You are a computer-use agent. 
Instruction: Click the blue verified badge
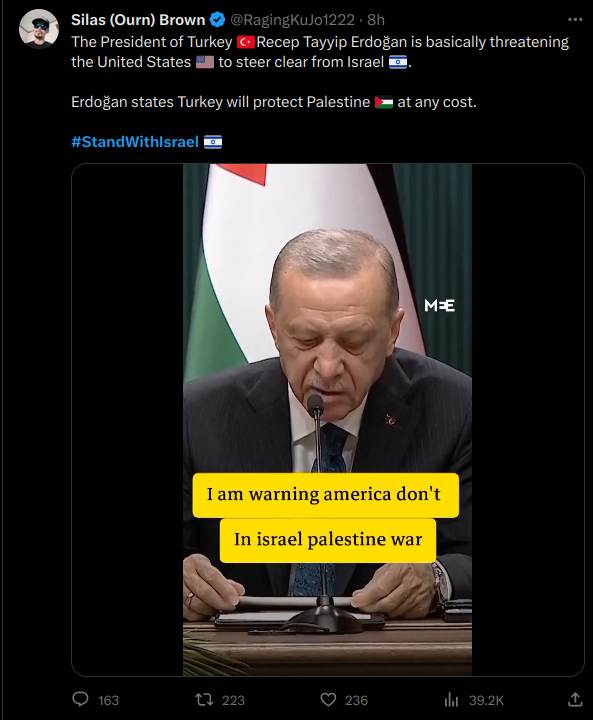coord(217,20)
